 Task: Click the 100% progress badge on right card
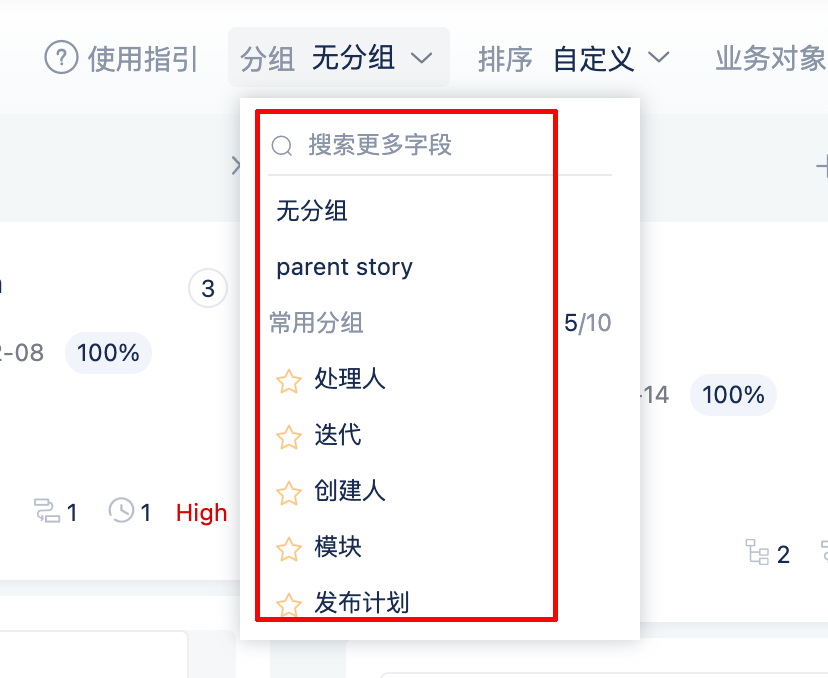733,395
